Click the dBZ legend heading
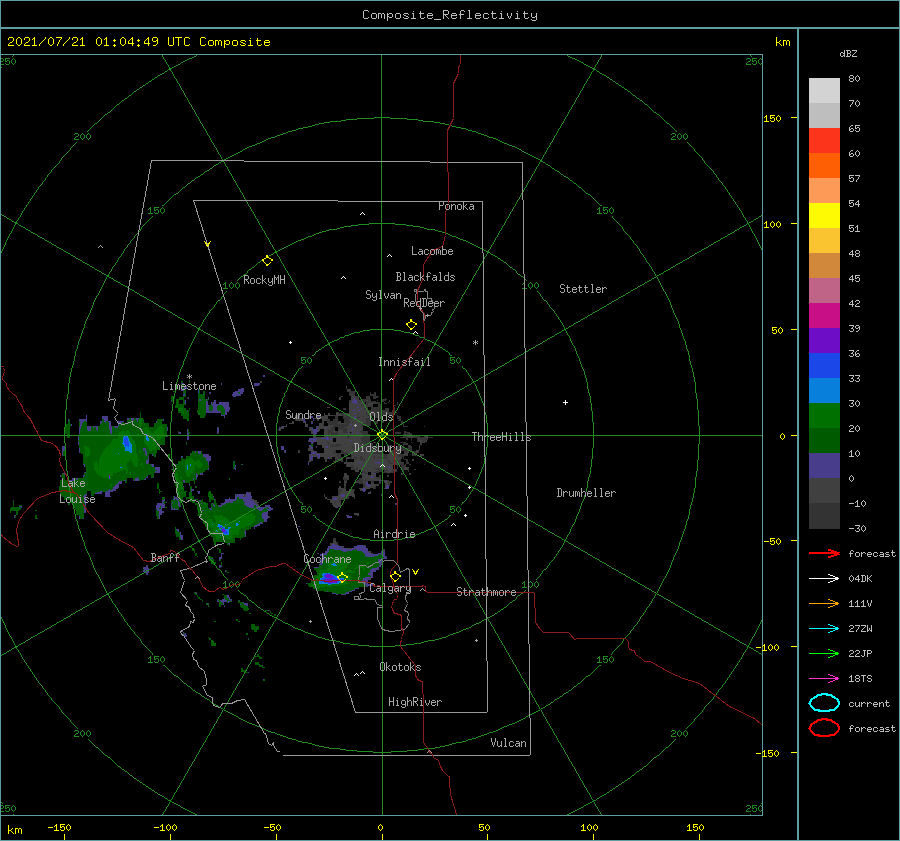 pos(848,54)
